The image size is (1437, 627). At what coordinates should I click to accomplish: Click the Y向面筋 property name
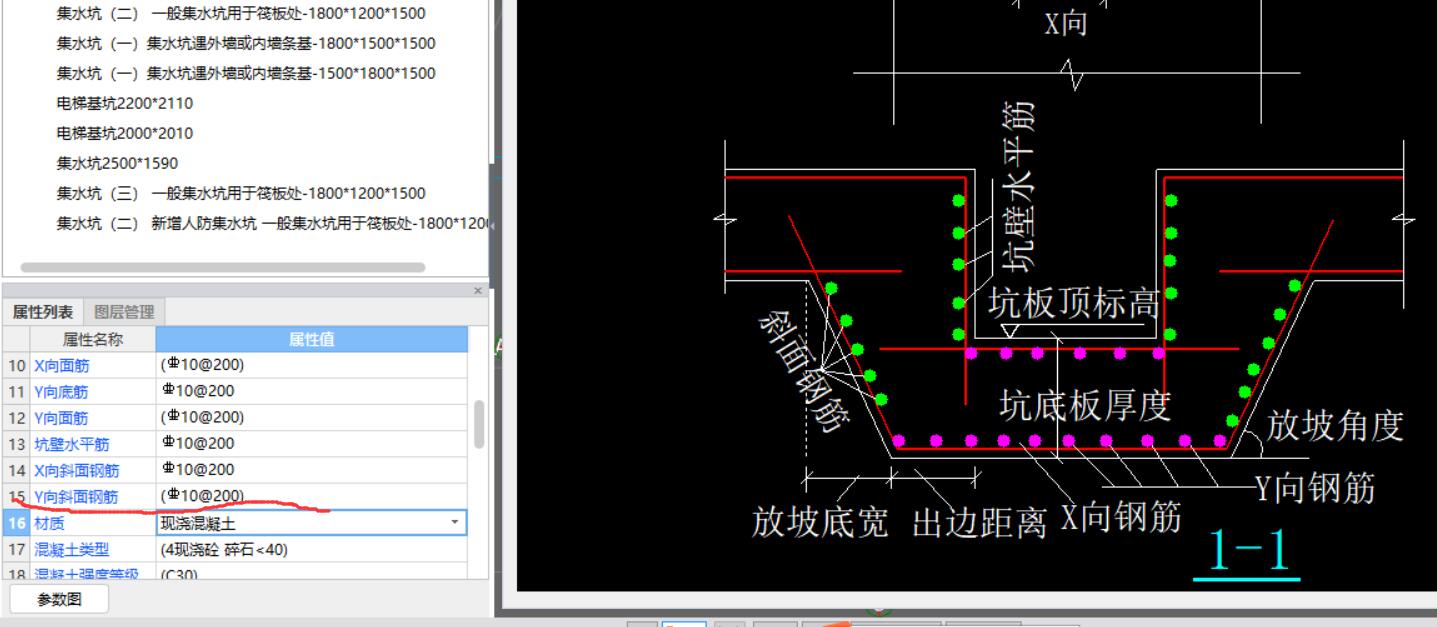point(62,417)
